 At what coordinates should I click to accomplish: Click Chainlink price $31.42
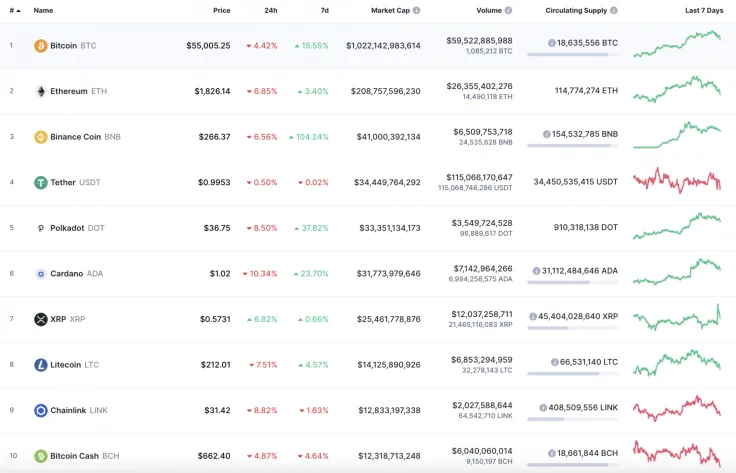pos(217,410)
